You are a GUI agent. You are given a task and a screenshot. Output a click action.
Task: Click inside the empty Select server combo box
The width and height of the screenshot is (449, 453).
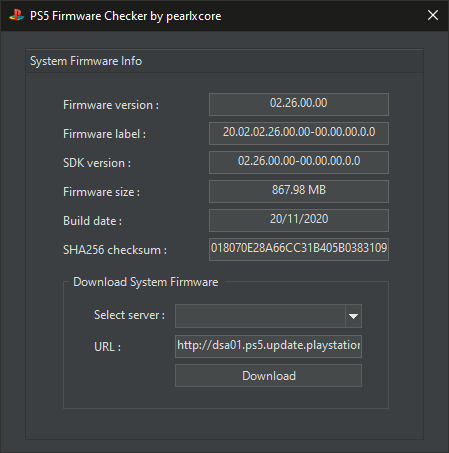[x=260, y=316]
